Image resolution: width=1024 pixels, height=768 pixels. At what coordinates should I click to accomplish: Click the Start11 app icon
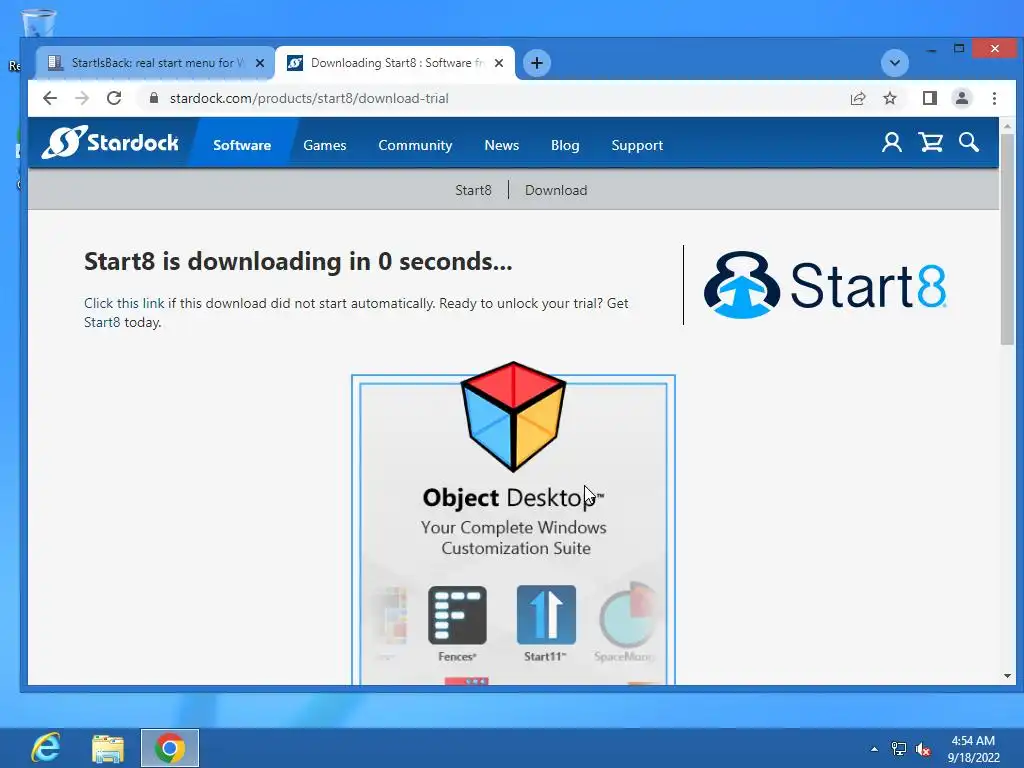click(x=546, y=615)
